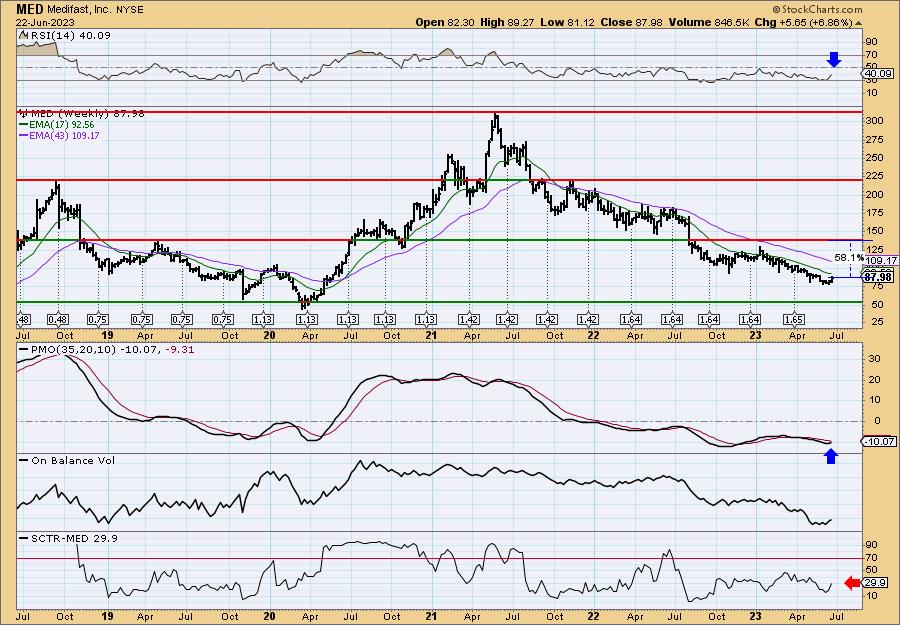Click the green EMA(17) legend line swatch
Image resolution: width=900 pixels, height=625 pixels.
coord(24,125)
